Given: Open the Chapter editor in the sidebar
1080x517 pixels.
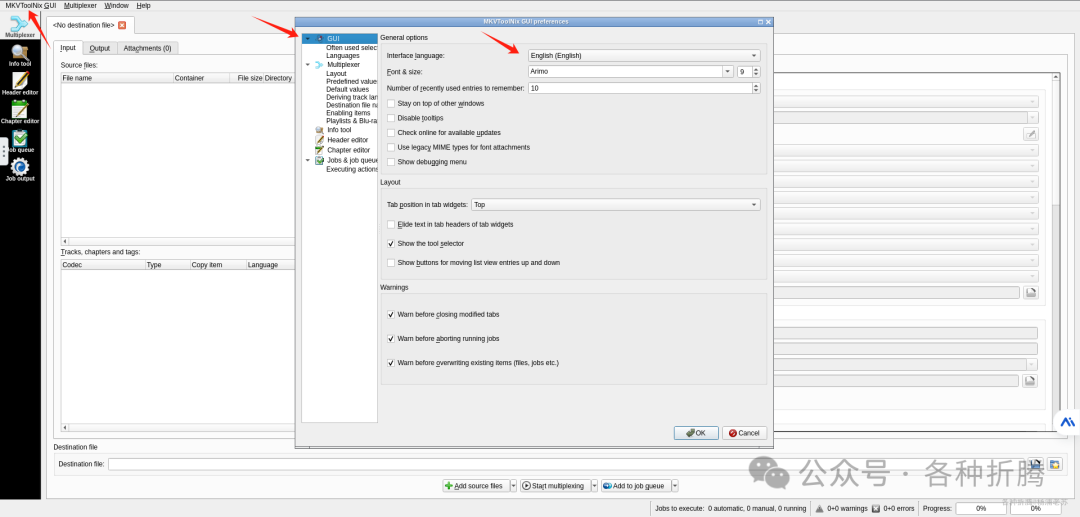Looking at the screenshot, I should coord(20,113).
